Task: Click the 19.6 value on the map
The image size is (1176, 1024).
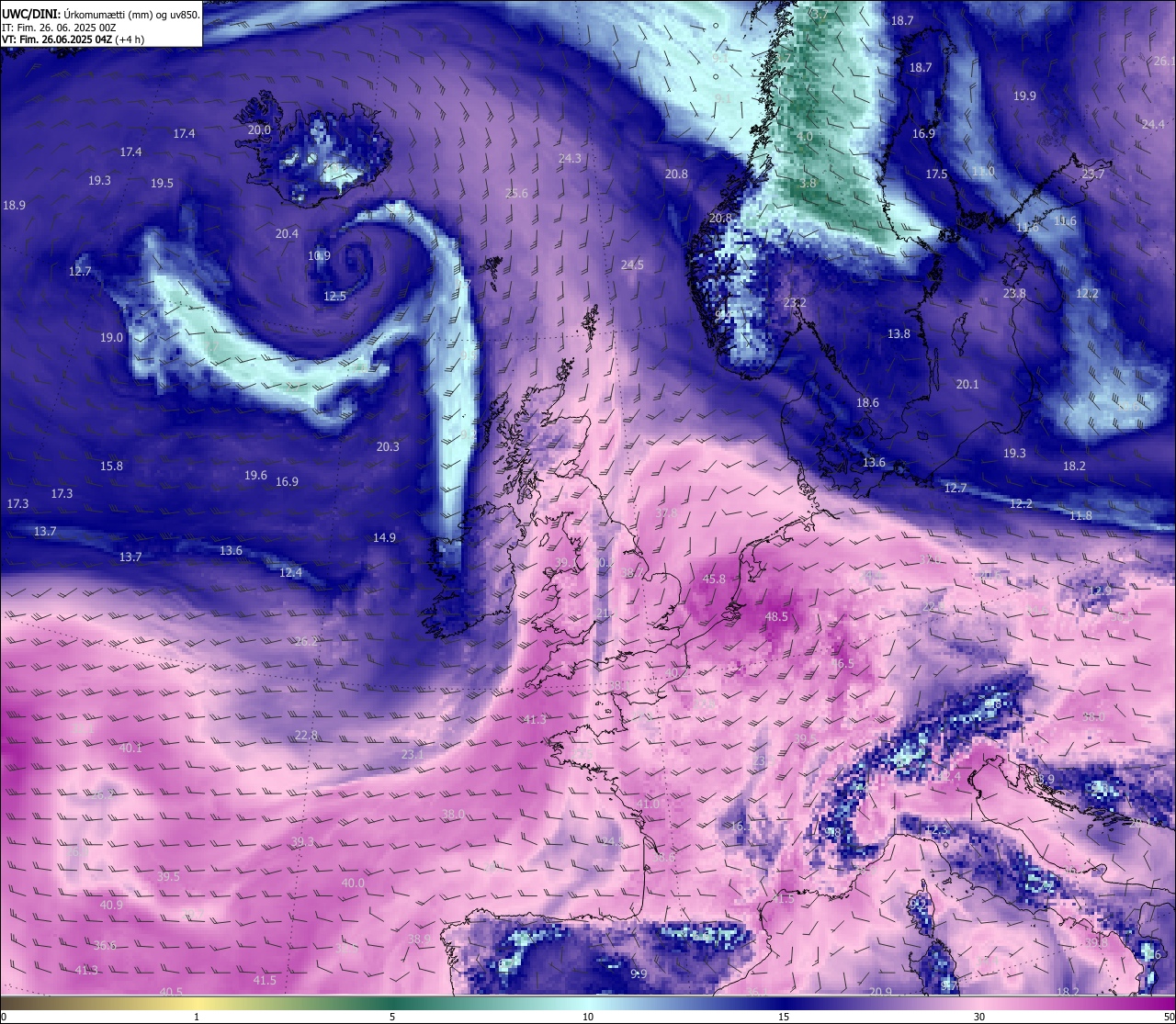Action: [255, 476]
